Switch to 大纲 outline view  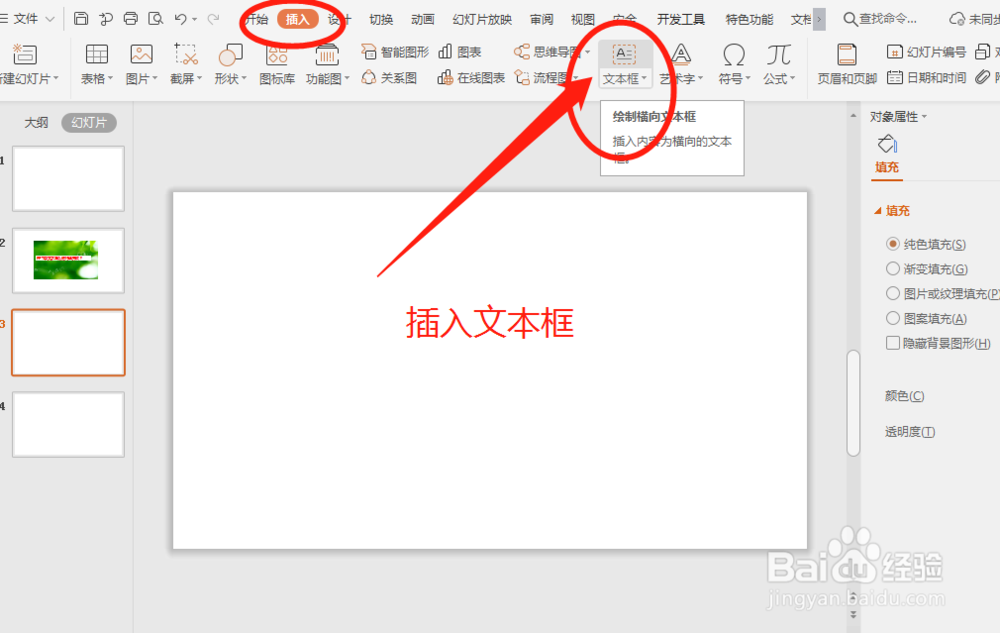click(36, 122)
